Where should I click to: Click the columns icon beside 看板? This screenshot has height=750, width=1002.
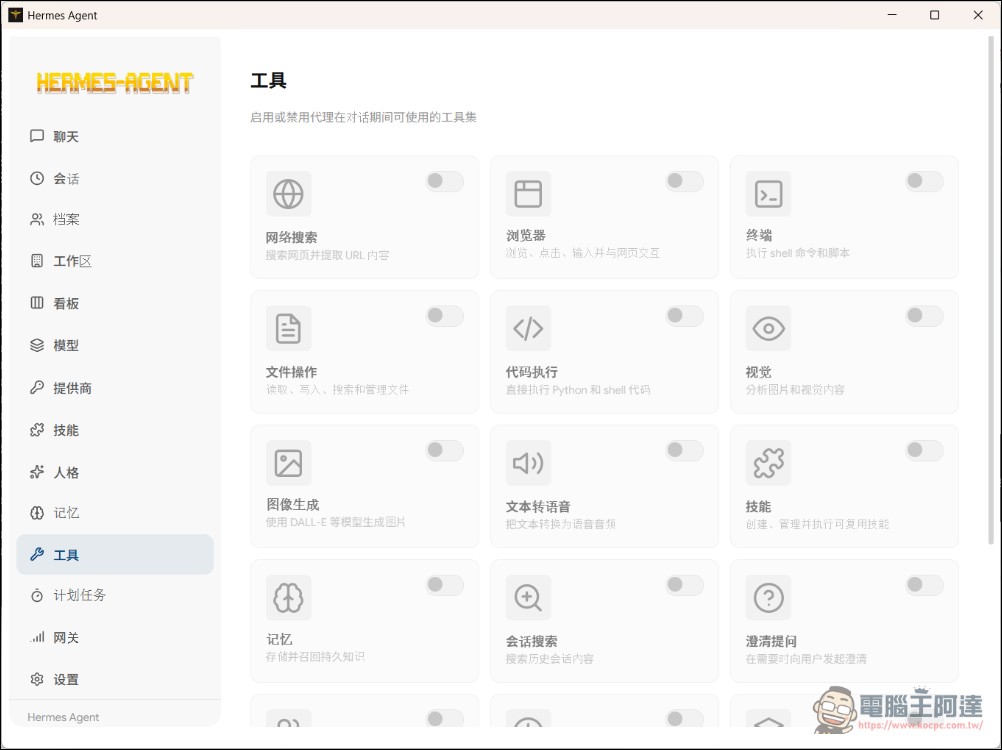37,303
